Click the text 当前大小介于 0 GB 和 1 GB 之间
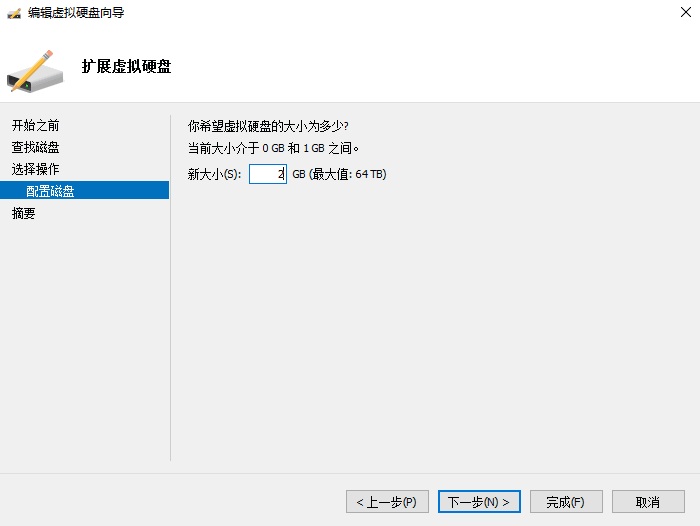The height and width of the screenshot is (526, 700). 273,148
